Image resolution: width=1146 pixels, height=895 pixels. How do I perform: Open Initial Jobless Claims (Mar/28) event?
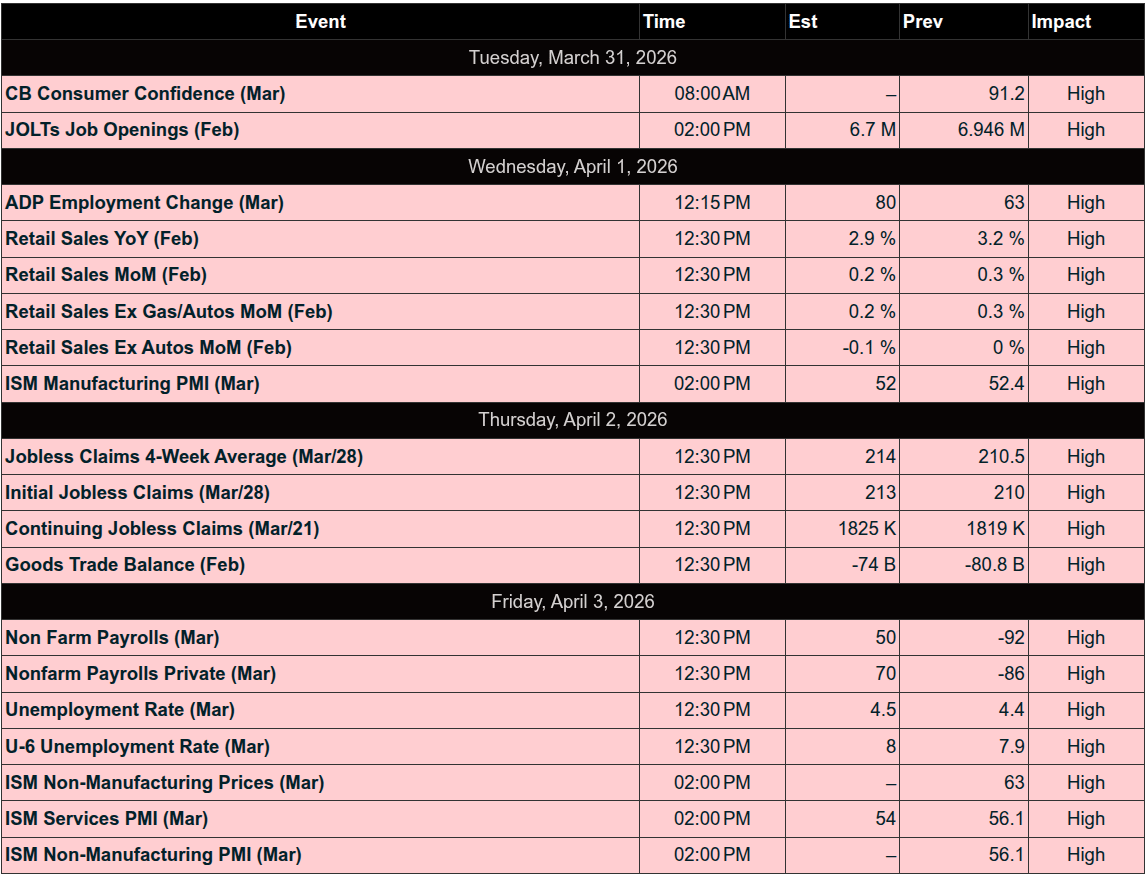point(137,493)
